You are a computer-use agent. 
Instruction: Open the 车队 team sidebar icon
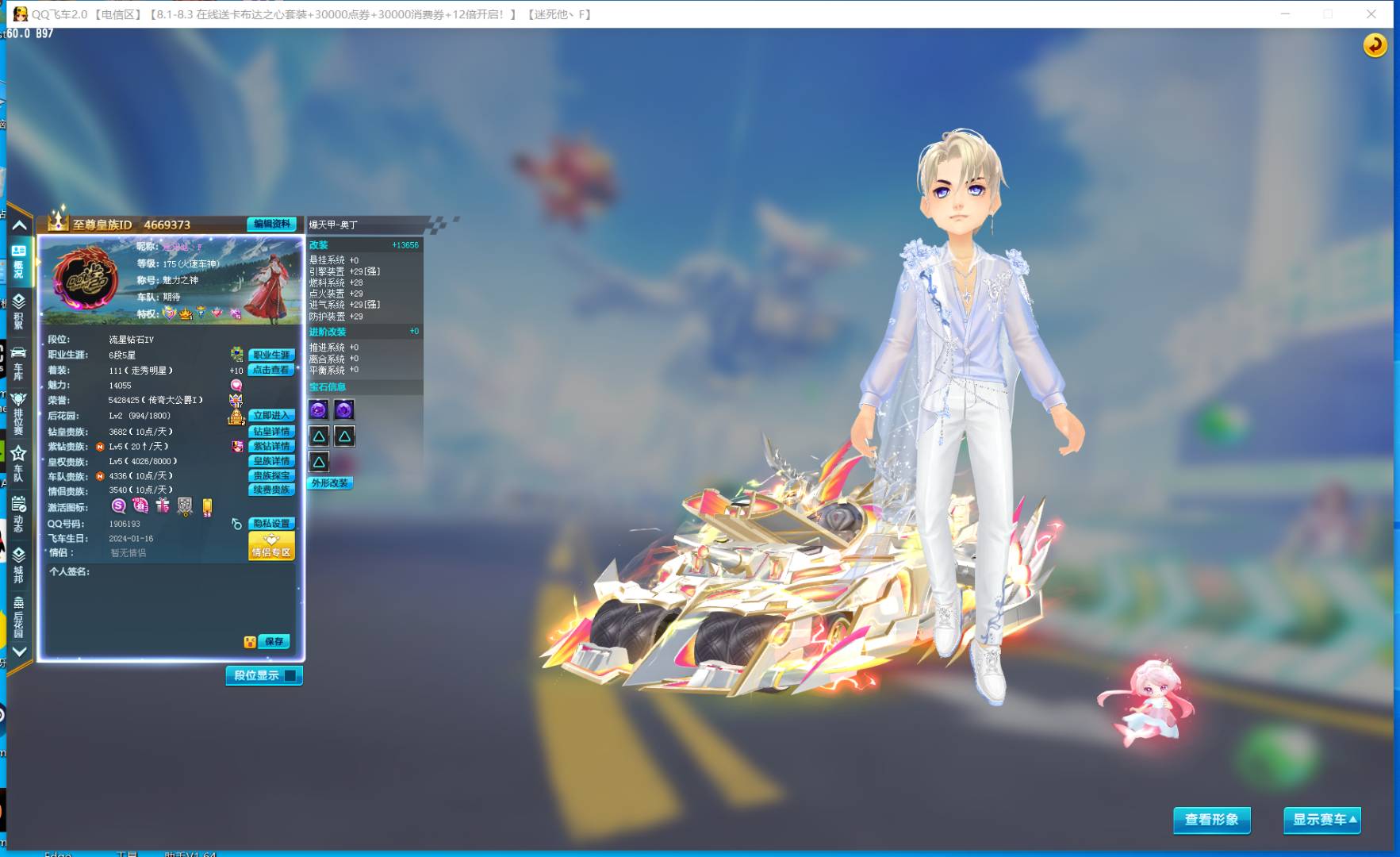[18, 463]
